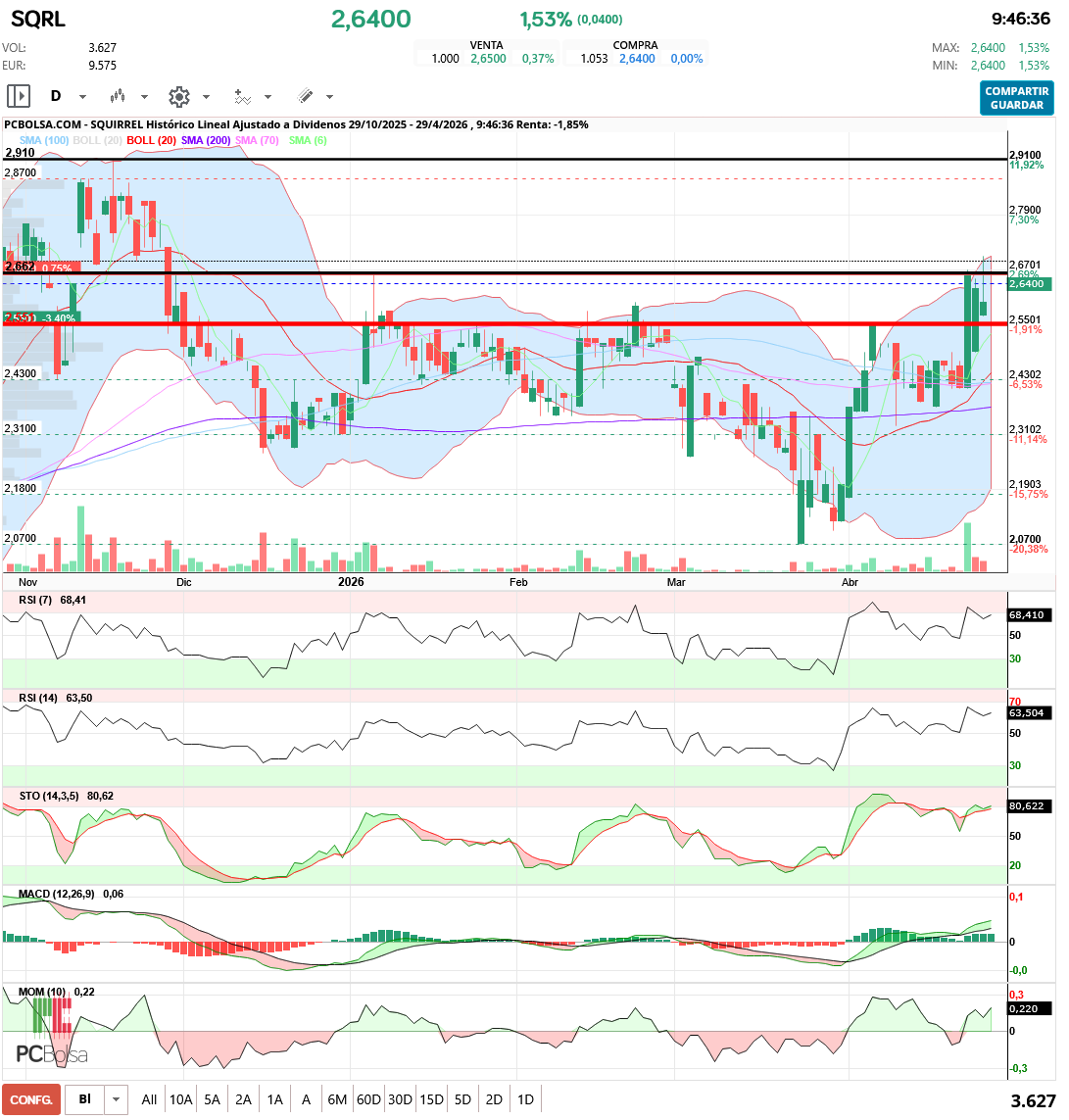Open the candlestick chart type icon
The image size is (1069, 1120).
tap(118, 96)
